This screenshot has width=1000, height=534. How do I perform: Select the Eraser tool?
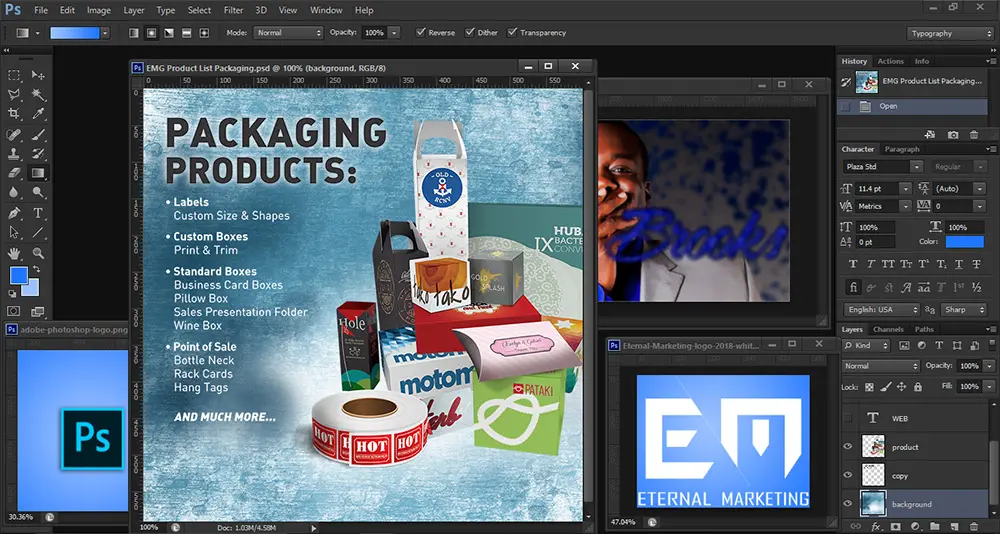point(14,173)
